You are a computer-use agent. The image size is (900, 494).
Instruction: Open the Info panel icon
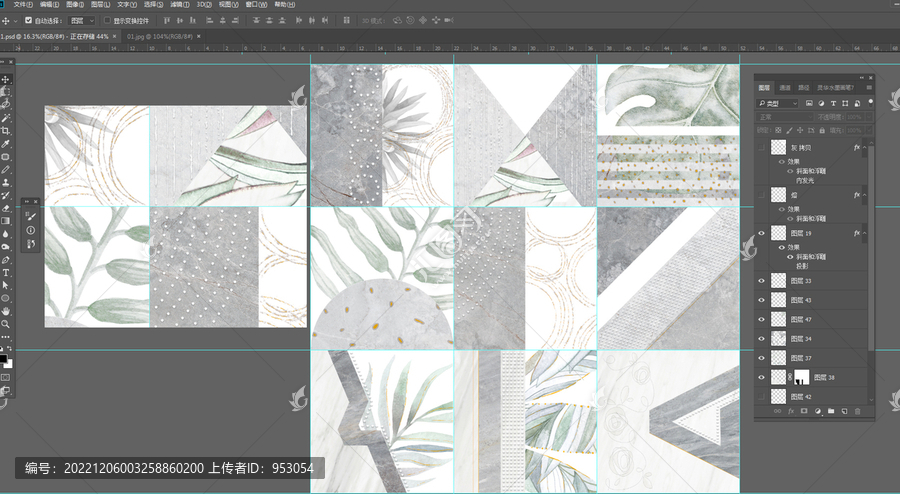pos(30,230)
